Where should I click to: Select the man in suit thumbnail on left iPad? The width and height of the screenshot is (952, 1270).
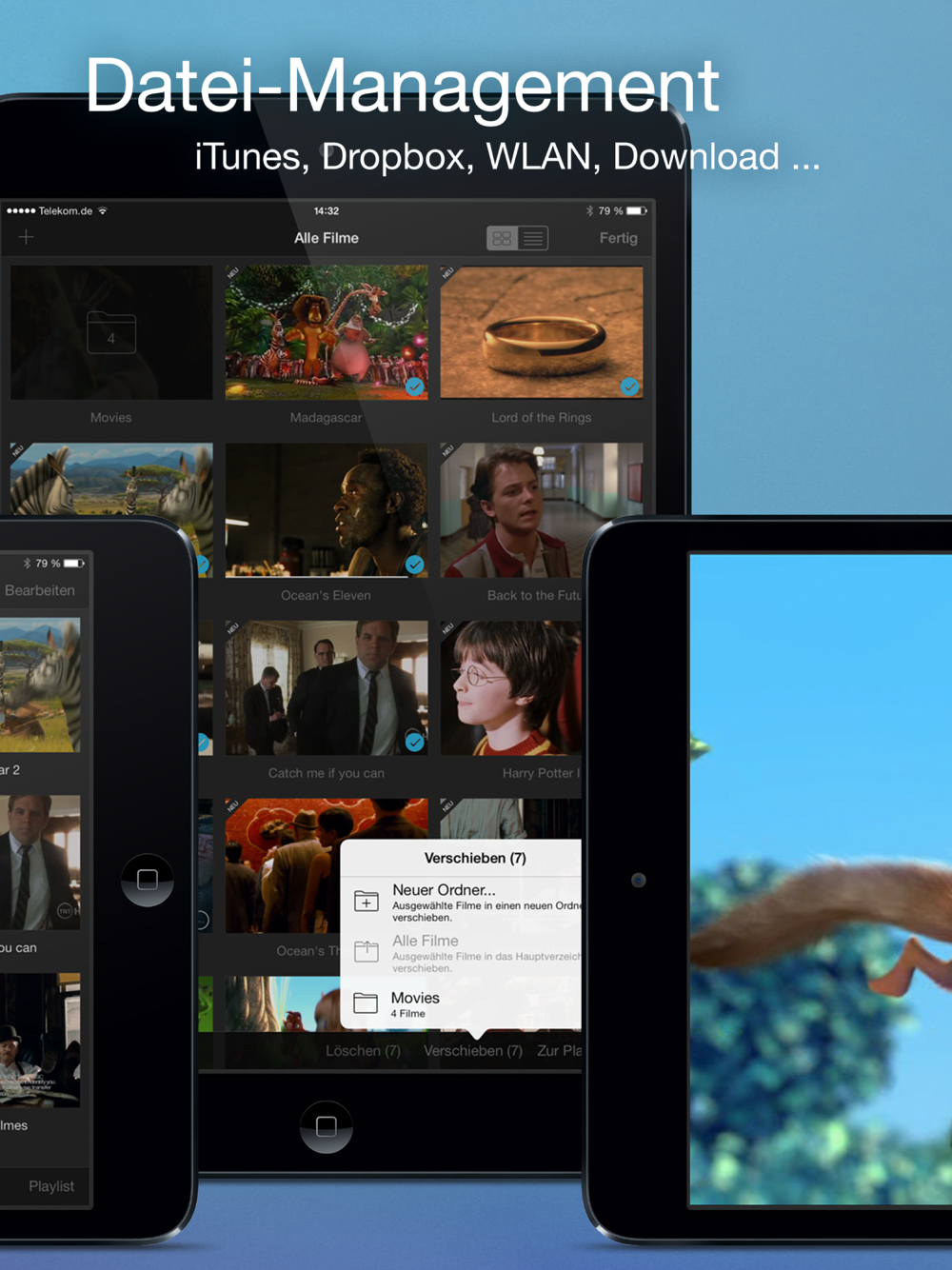click(40, 863)
